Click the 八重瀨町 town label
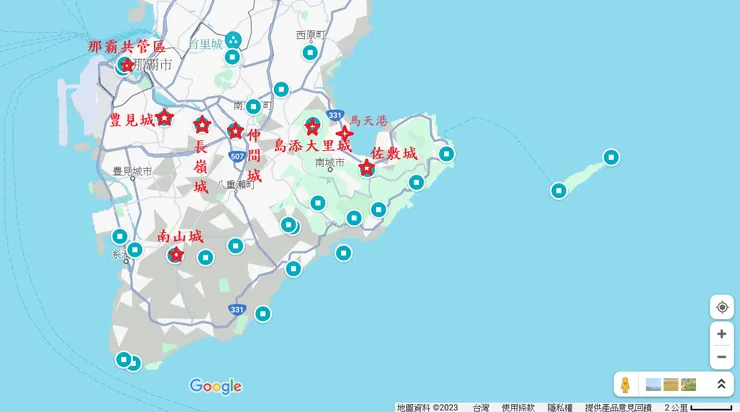The image size is (740, 412). tap(235, 185)
